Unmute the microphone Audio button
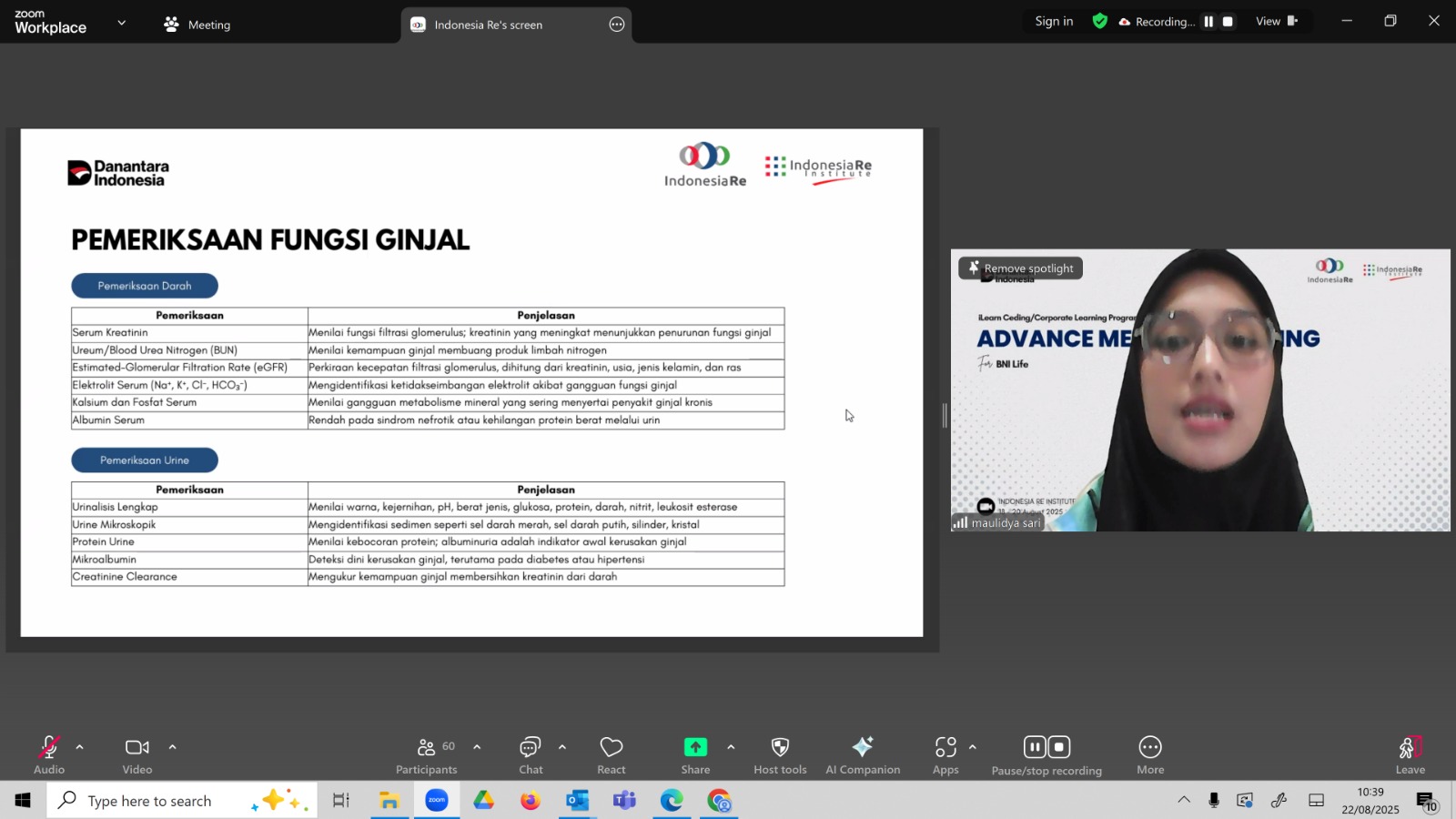Image resolution: width=1456 pixels, height=819 pixels. 49,754
